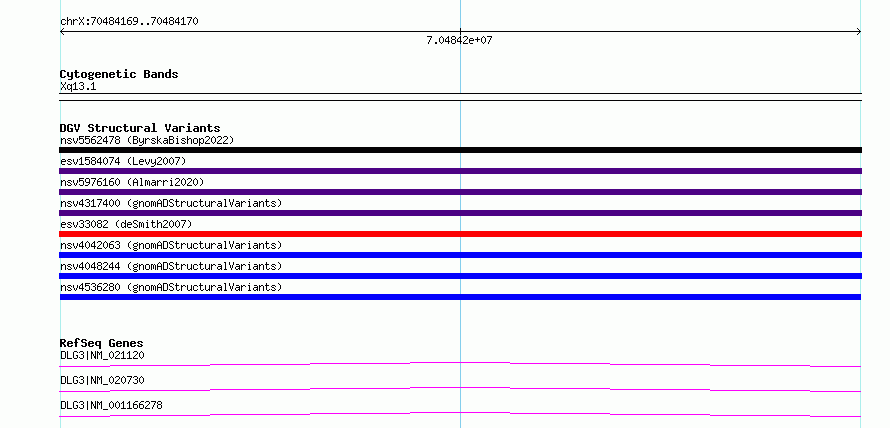Click the magenta line under DLG3|NM_021120
This screenshot has width=890, height=428.
460,364
